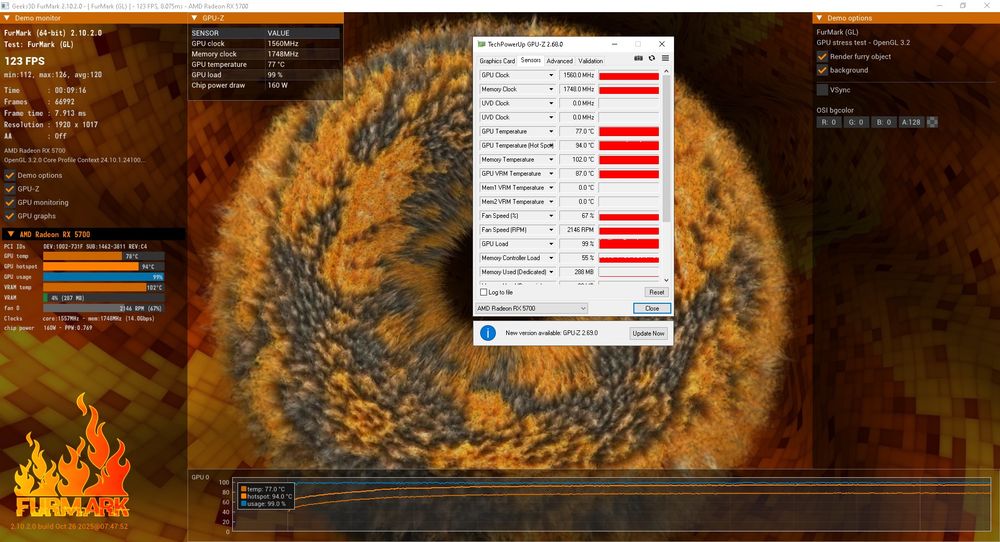The height and width of the screenshot is (542, 1000).
Task: Click the Close button in GPU-Z
Action: tap(652, 308)
